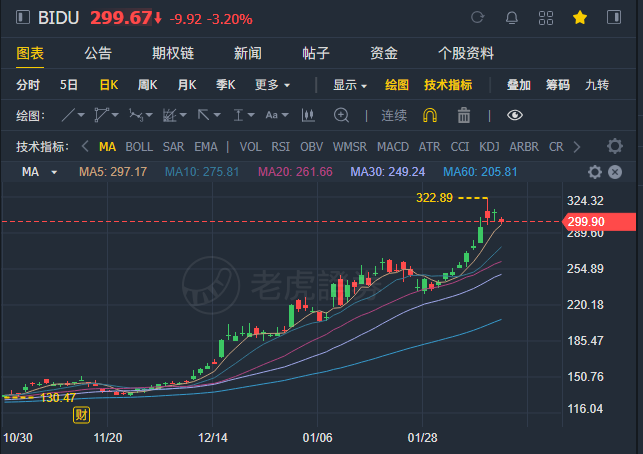643x454 pixels.
Task: Open the grid layout icon
Action: (545, 18)
